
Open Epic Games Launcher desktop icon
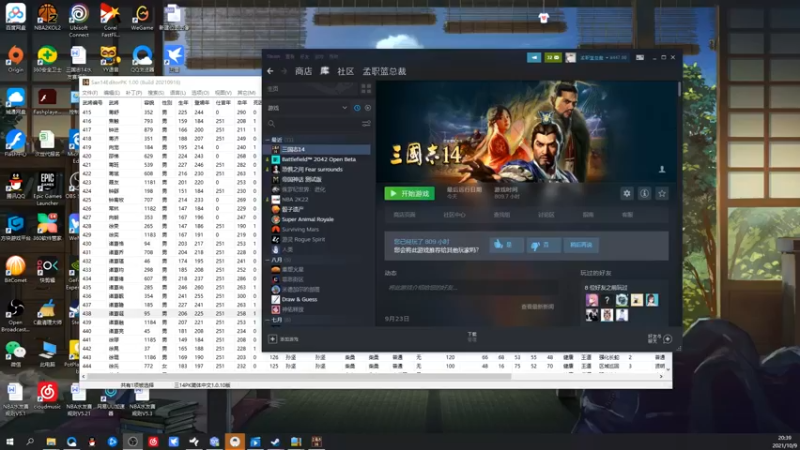pyautogui.click(x=47, y=189)
